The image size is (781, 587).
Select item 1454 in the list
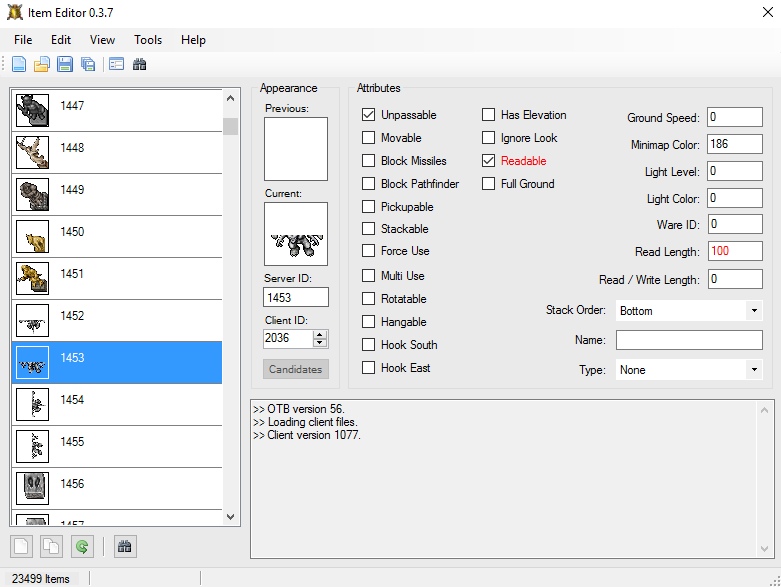pos(117,404)
